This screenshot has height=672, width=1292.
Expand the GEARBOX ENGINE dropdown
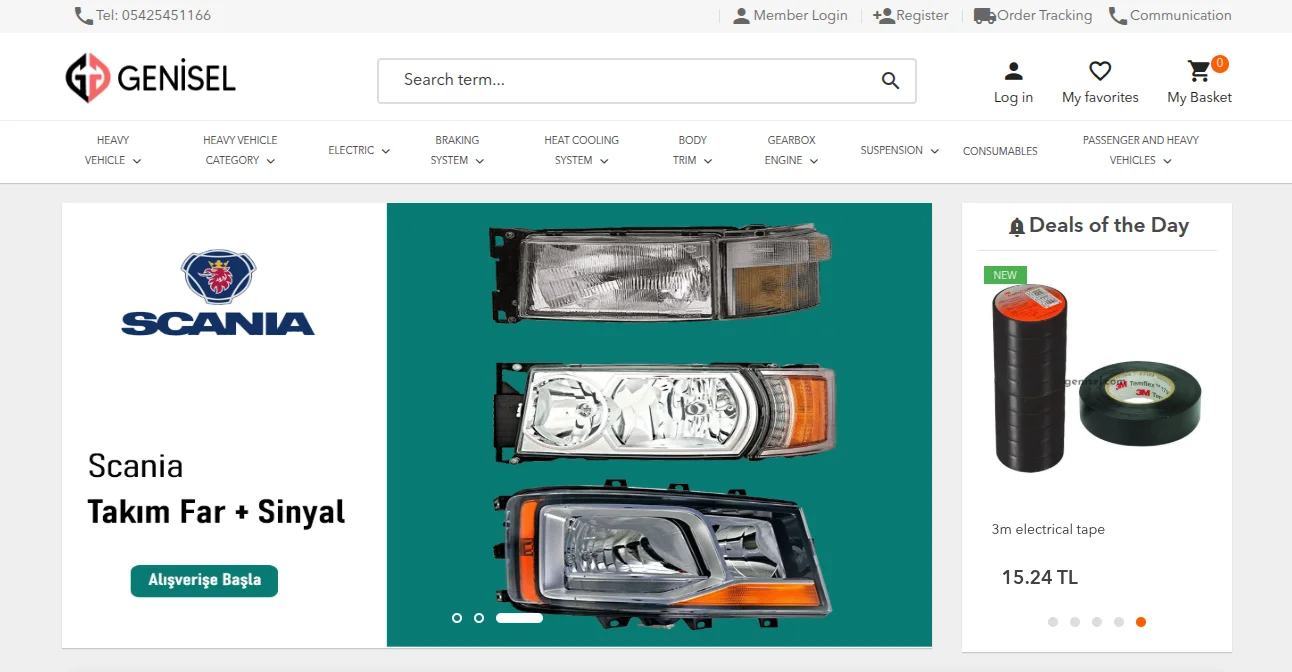790,150
